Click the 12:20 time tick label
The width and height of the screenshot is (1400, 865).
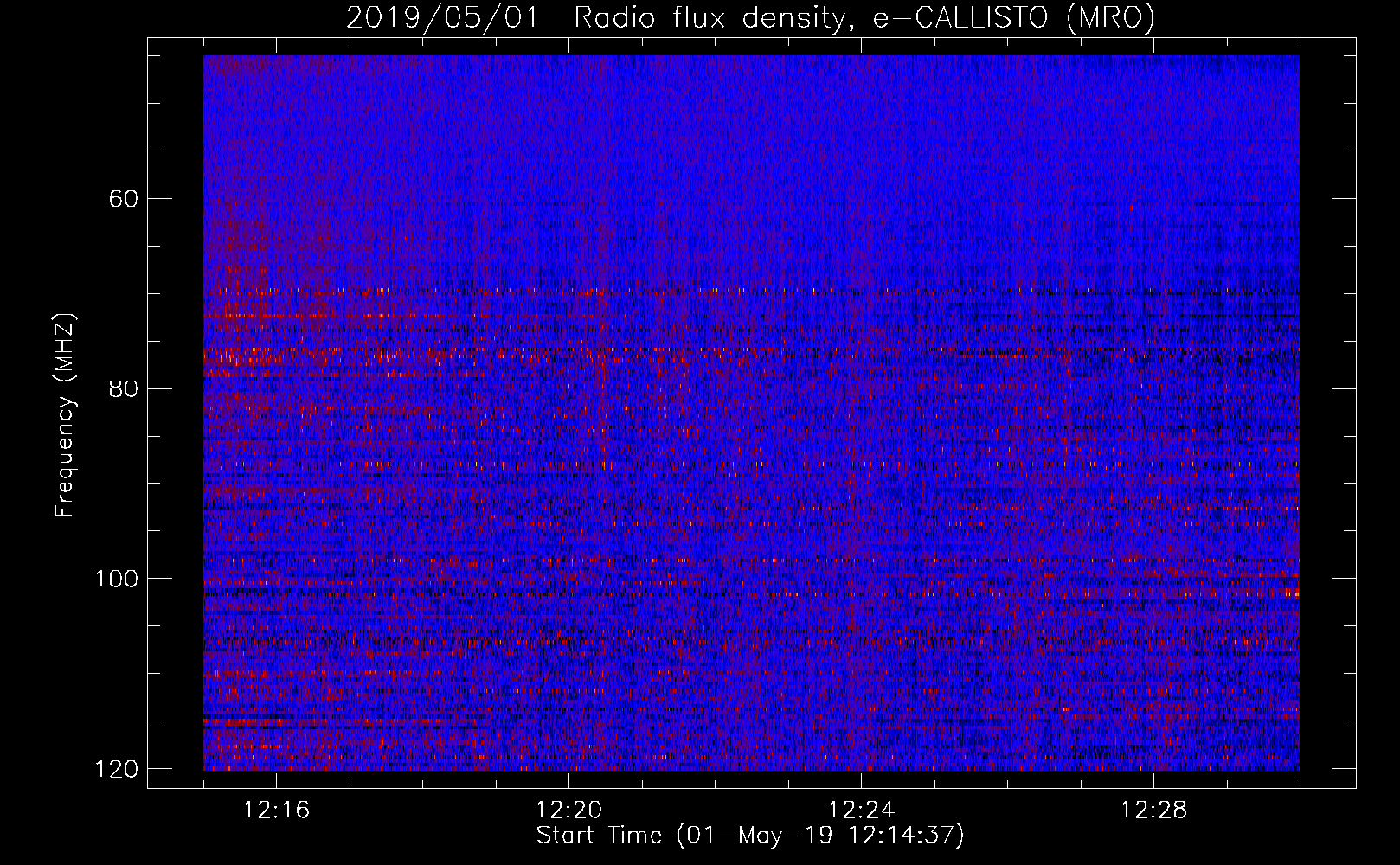tap(568, 811)
